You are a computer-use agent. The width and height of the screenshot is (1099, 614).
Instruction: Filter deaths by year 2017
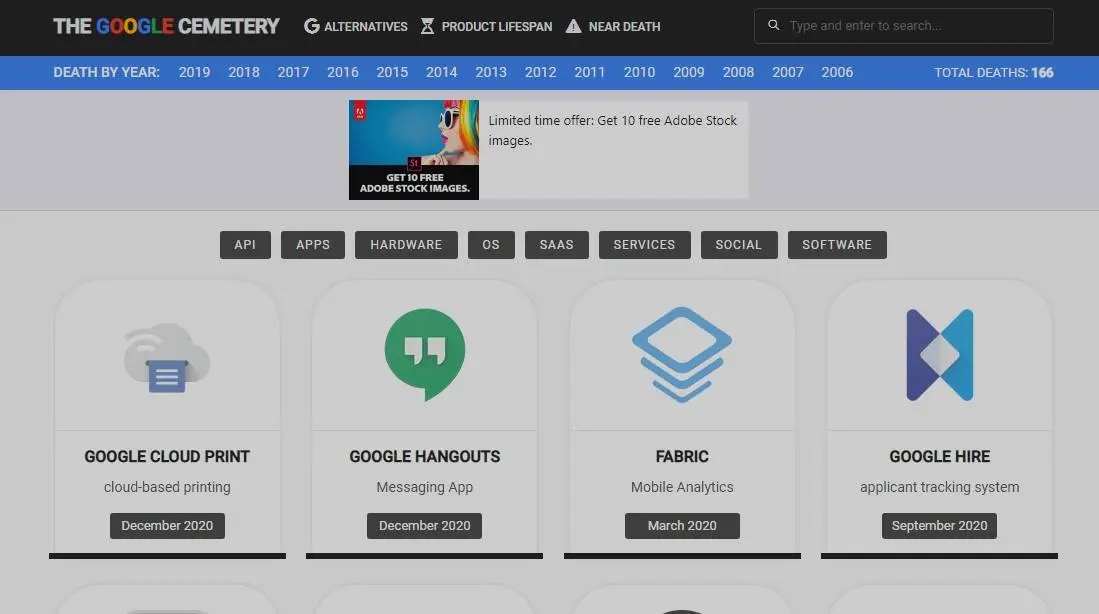pos(293,72)
